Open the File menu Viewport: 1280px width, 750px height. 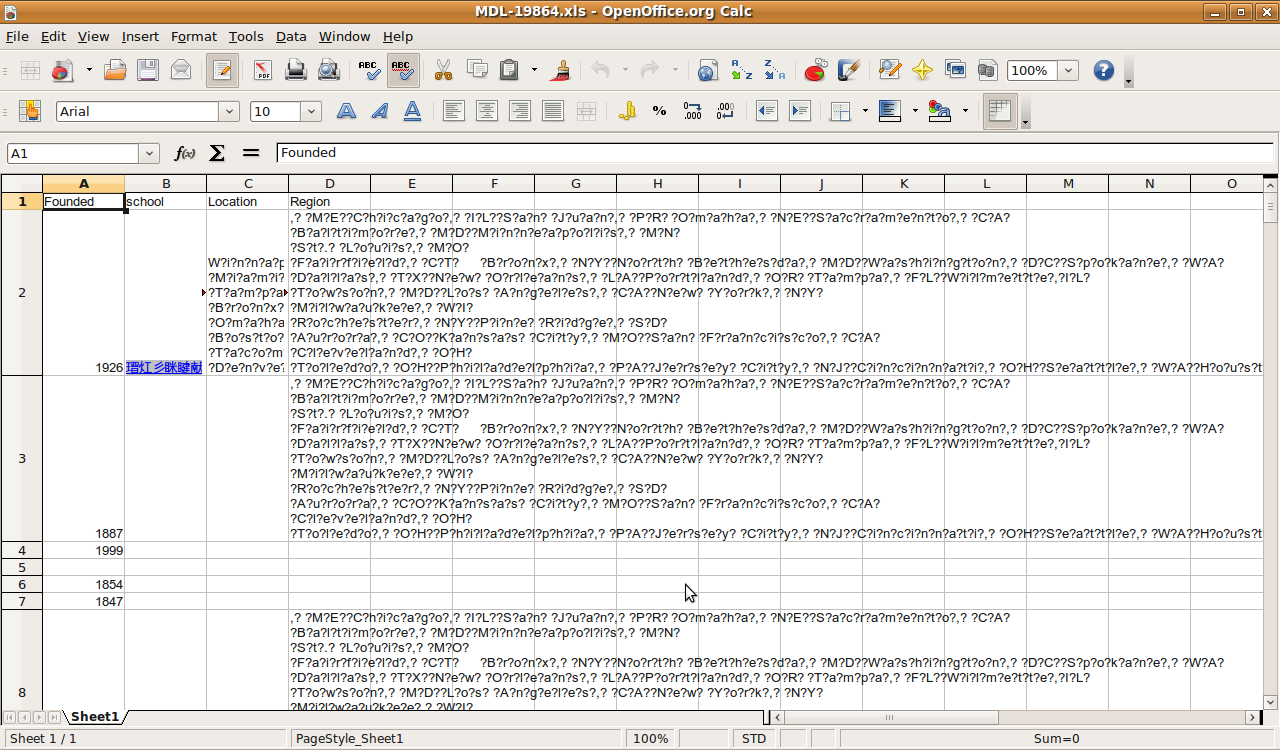pyautogui.click(x=17, y=37)
